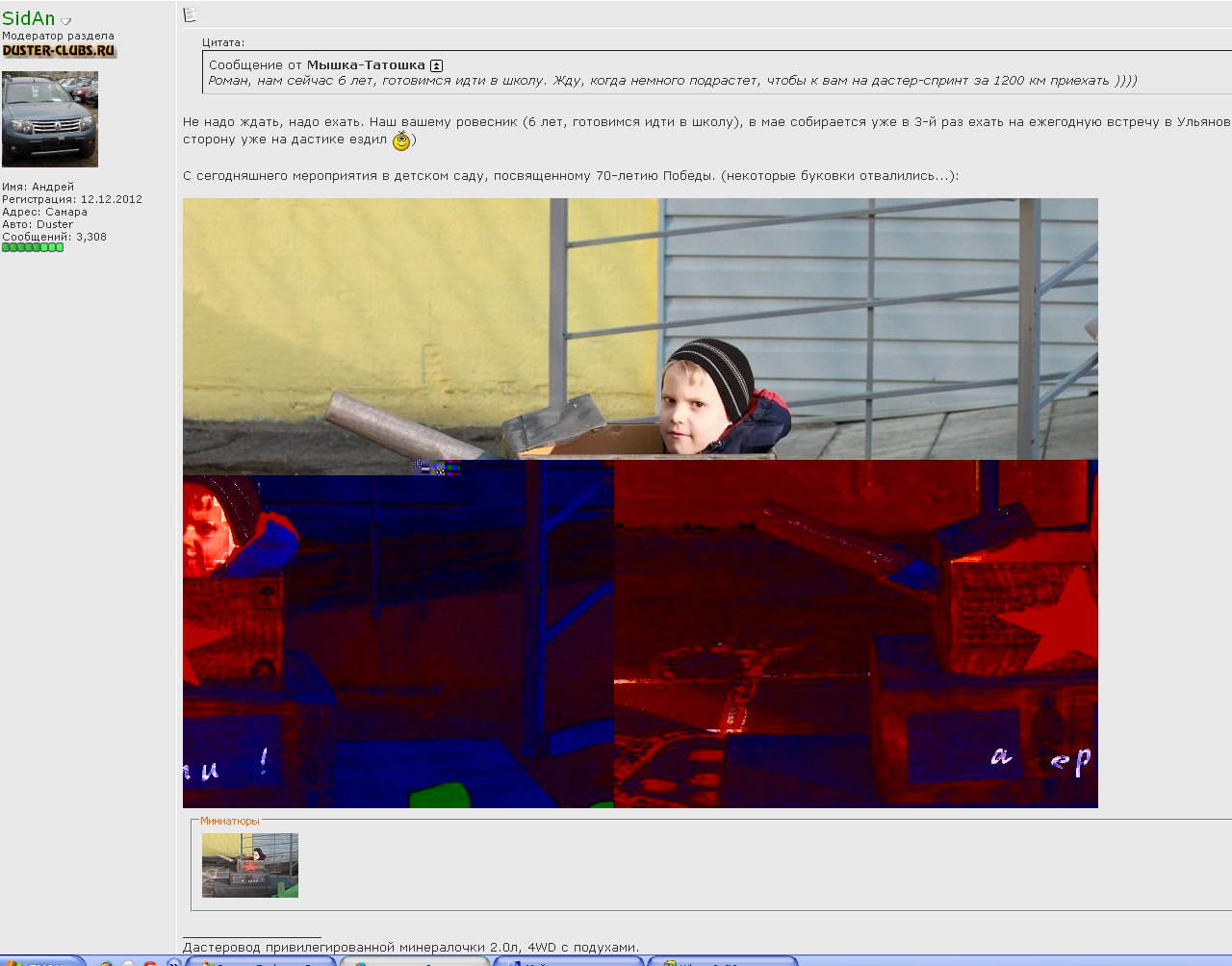The width and height of the screenshot is (1232, 966).
Task: Open the dropdown arrow beside SidAn
Action: tap(66, 21)
